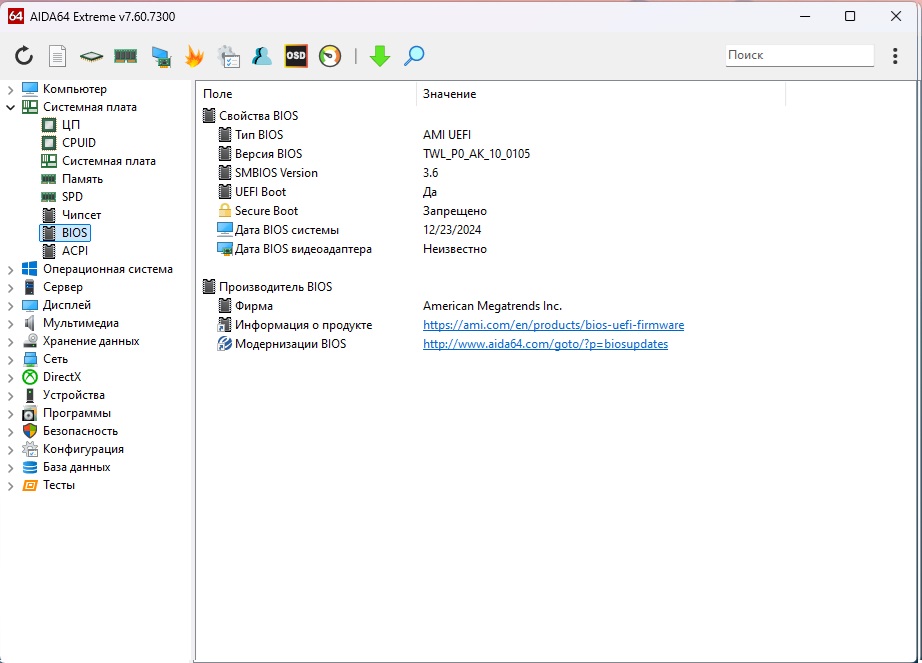Click the DirectX Xbox icon
This screenshot has height=663, width=922.
(x=29, y=377)
